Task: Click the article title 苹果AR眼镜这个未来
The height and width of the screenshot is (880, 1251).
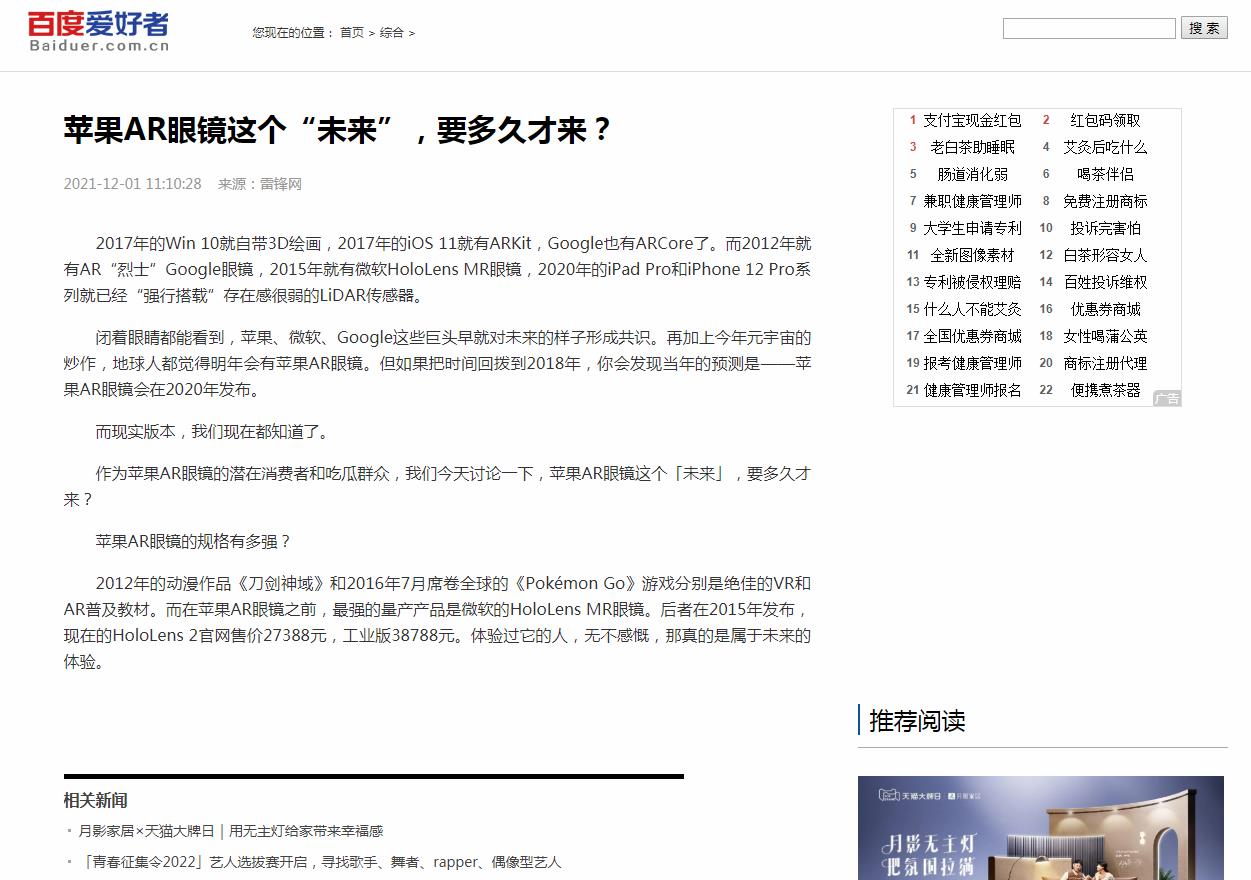Action: (337, 130)
